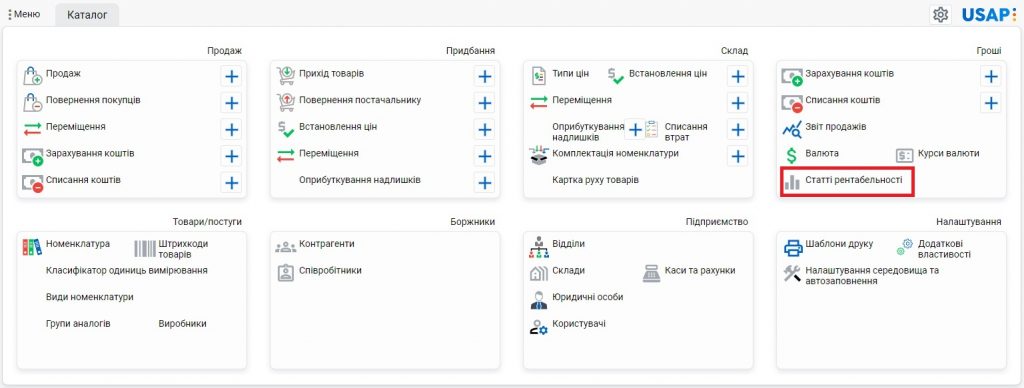Open the Меню item

tap(24, 14)
